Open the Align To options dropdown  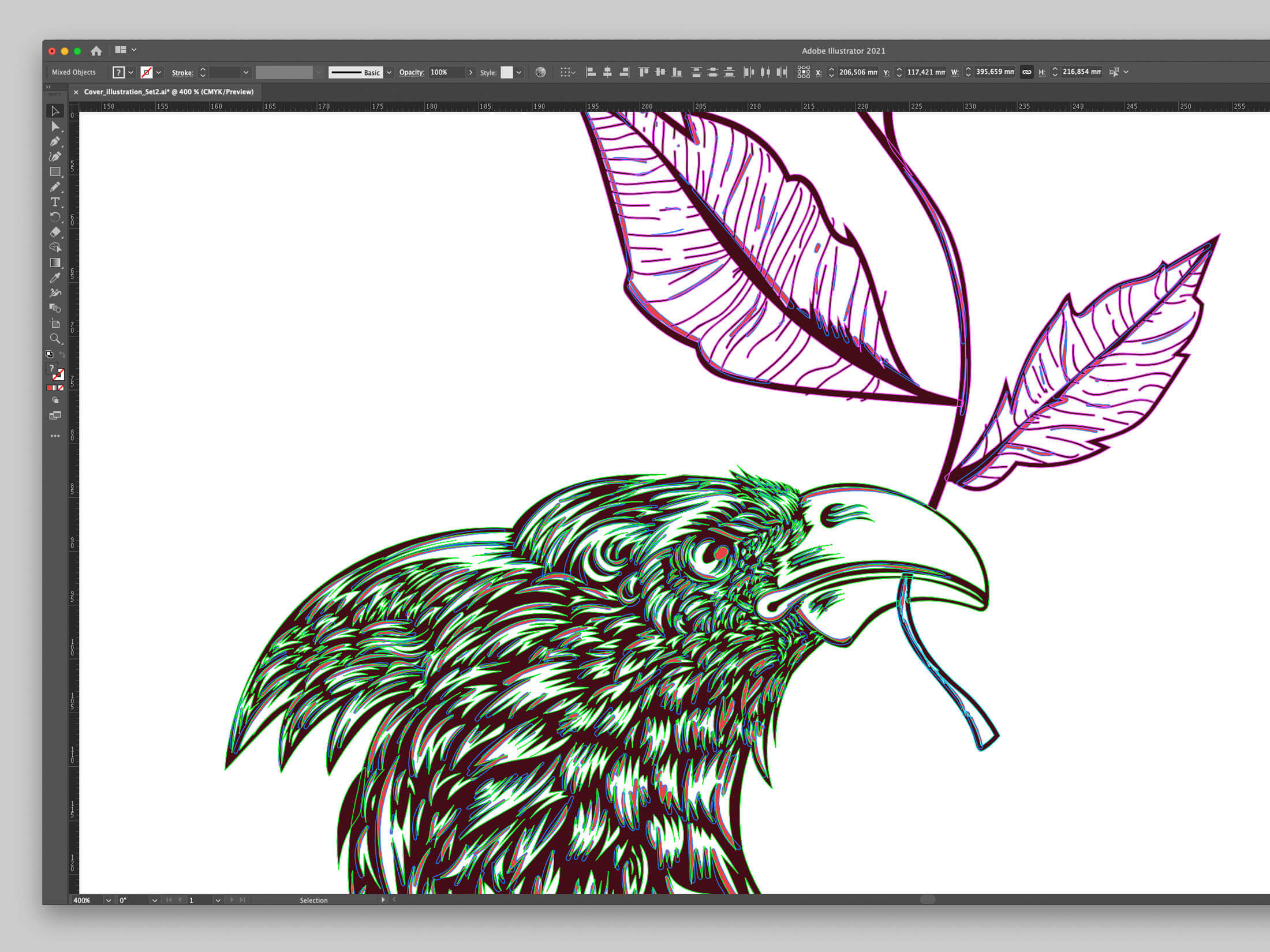click(568, 72)
